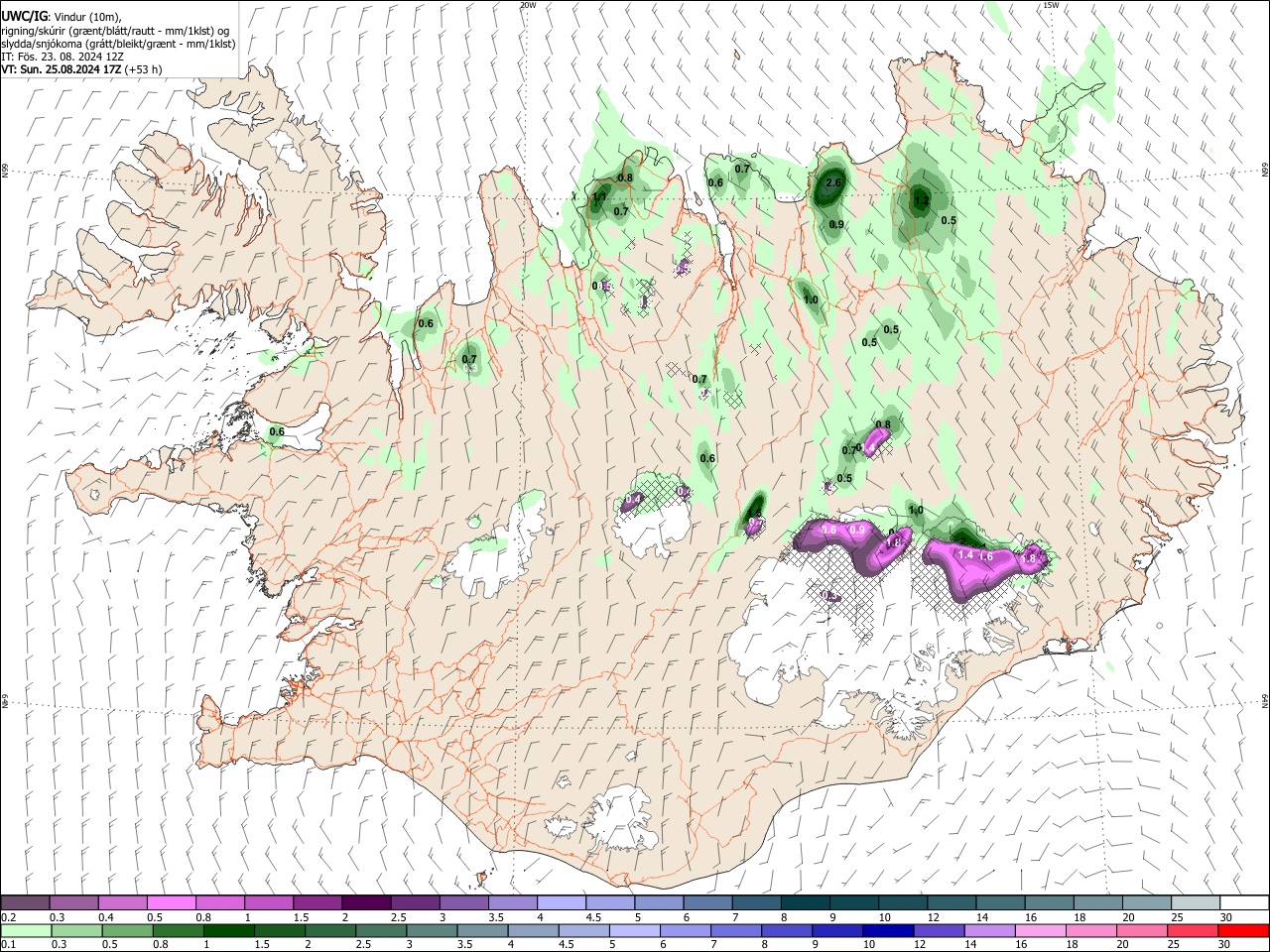Click the 0.4 label on the snow scale
Screen dimensions: 1270x952
(x=106, y=917)
